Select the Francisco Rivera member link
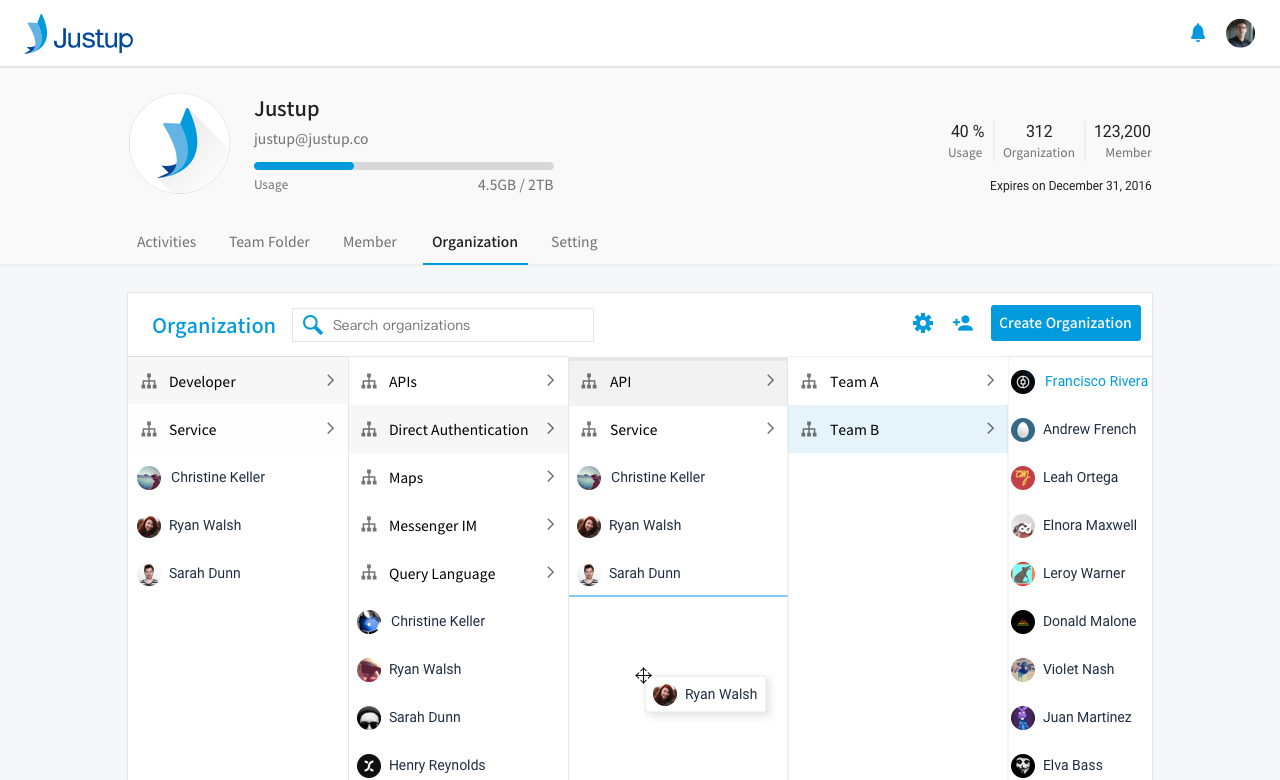Viewport: 1280px width, 780px height. tap(1095, 381)
